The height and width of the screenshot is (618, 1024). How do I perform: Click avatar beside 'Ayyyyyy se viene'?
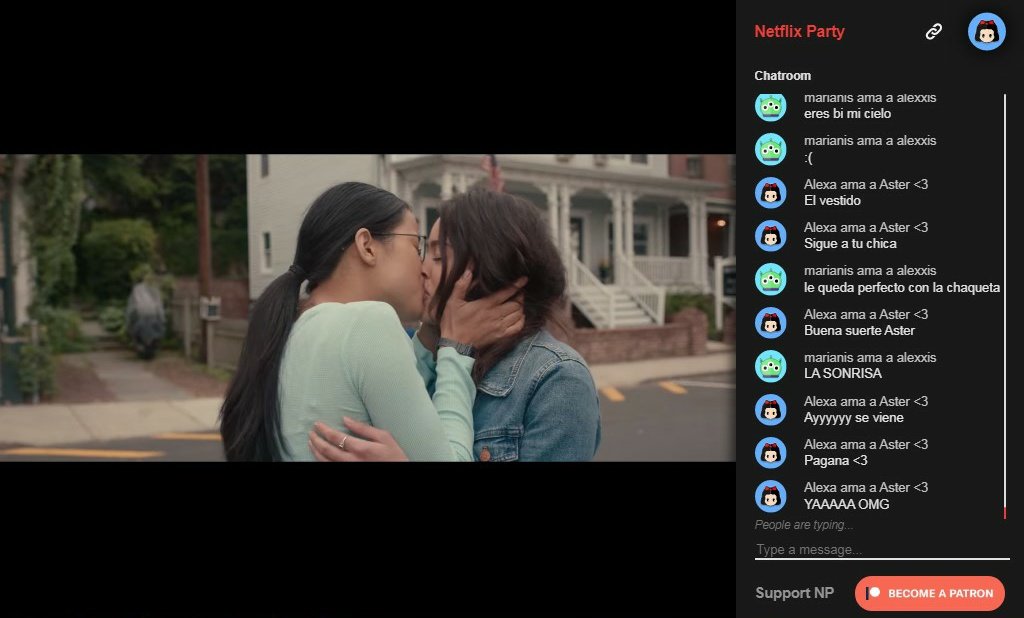click(x=771, y=410)
